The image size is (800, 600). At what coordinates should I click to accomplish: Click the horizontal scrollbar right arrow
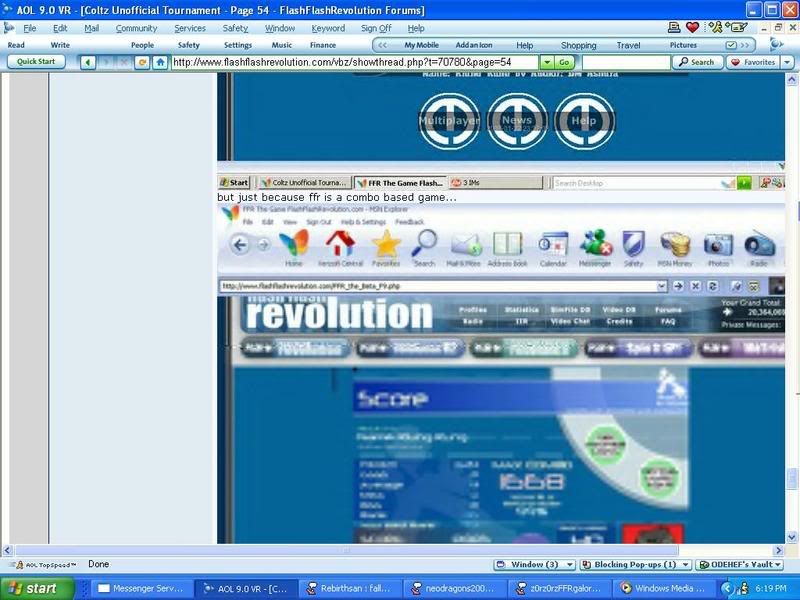point(779,551)
